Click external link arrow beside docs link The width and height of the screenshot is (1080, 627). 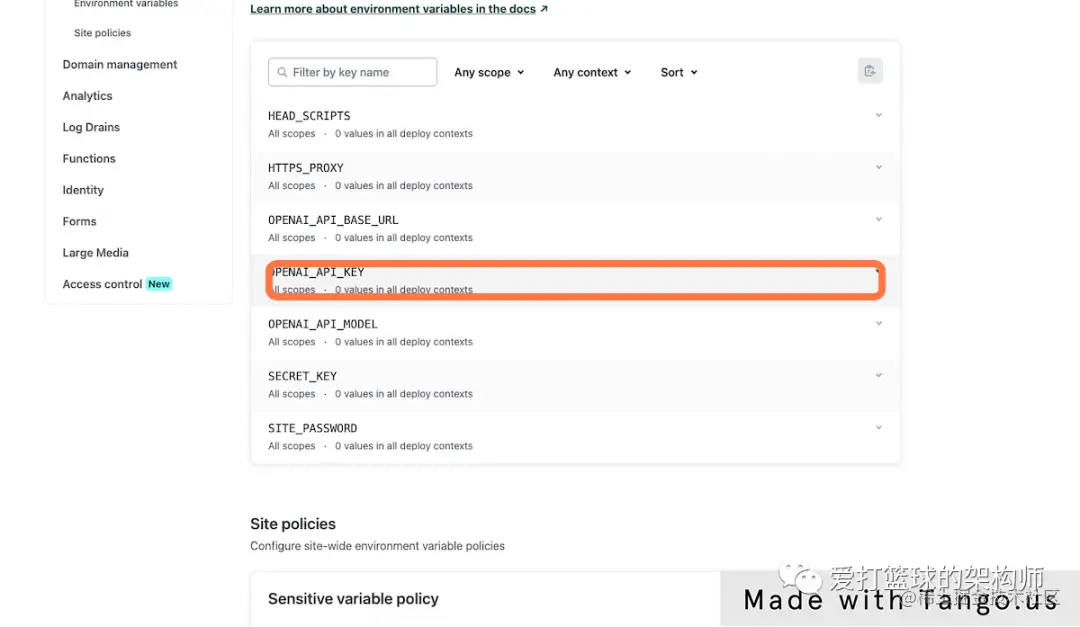click(x=544, y=9)
